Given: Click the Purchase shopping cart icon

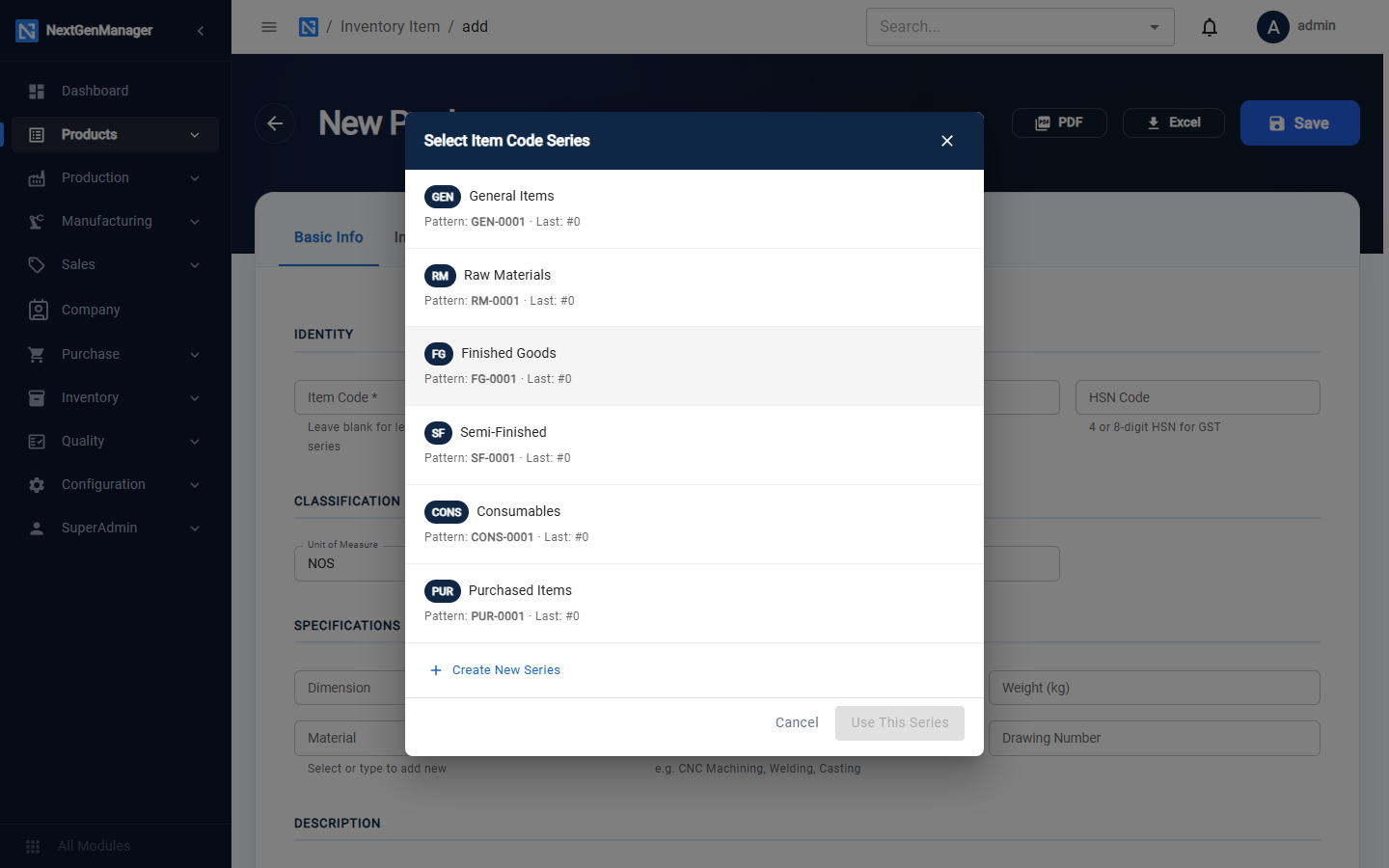Looking at the screenshot, I should pyautogui.click(x=37, y=354).
